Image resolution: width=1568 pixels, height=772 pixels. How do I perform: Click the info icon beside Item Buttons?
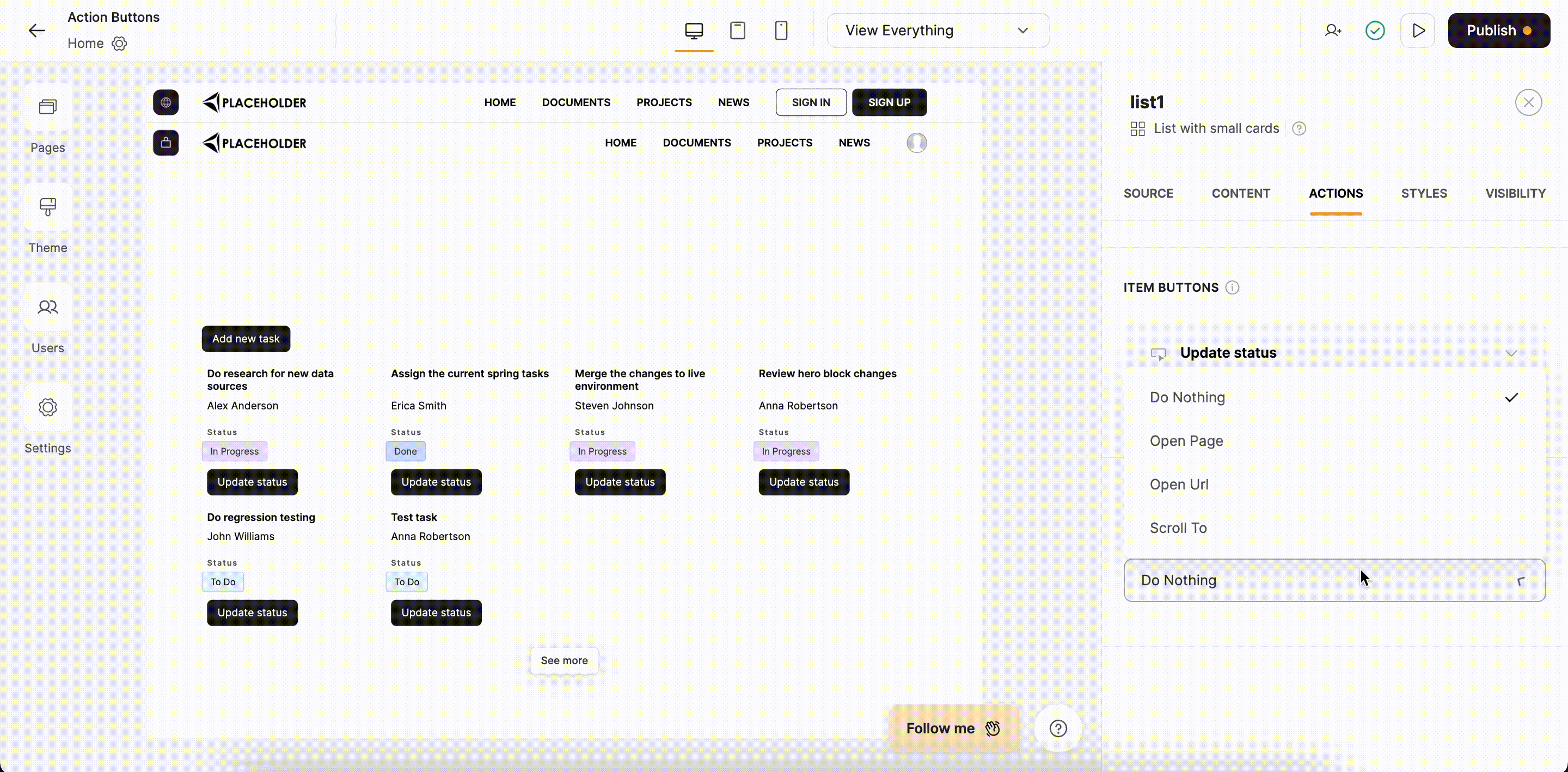1232,287
